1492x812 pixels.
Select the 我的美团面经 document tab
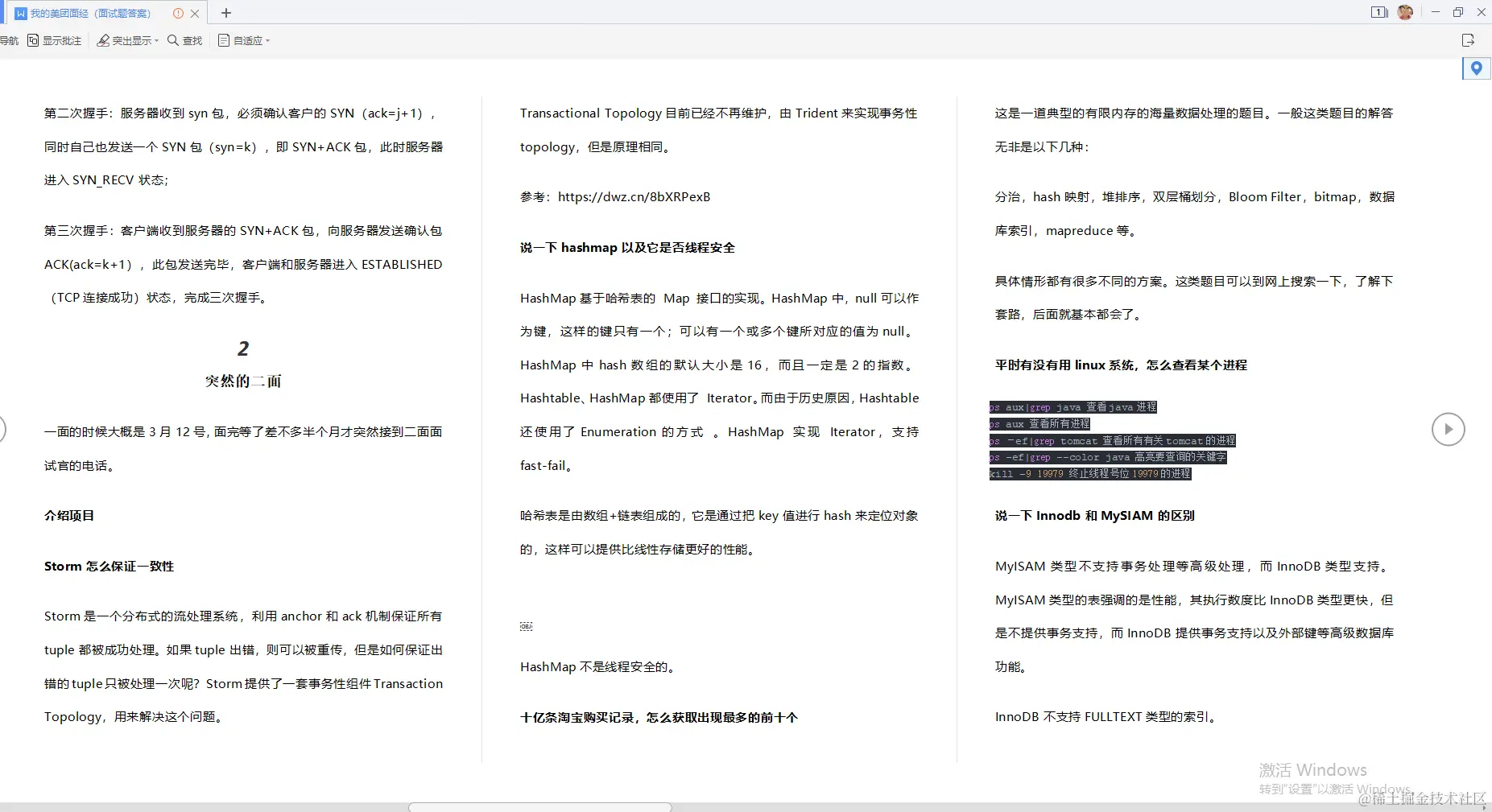[89, 13]
